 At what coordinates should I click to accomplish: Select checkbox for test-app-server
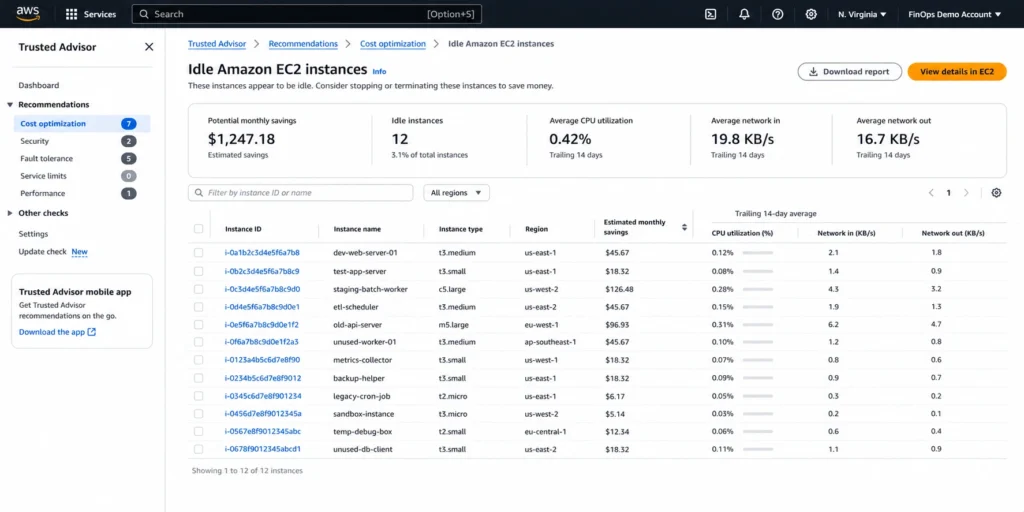(199, 270)
